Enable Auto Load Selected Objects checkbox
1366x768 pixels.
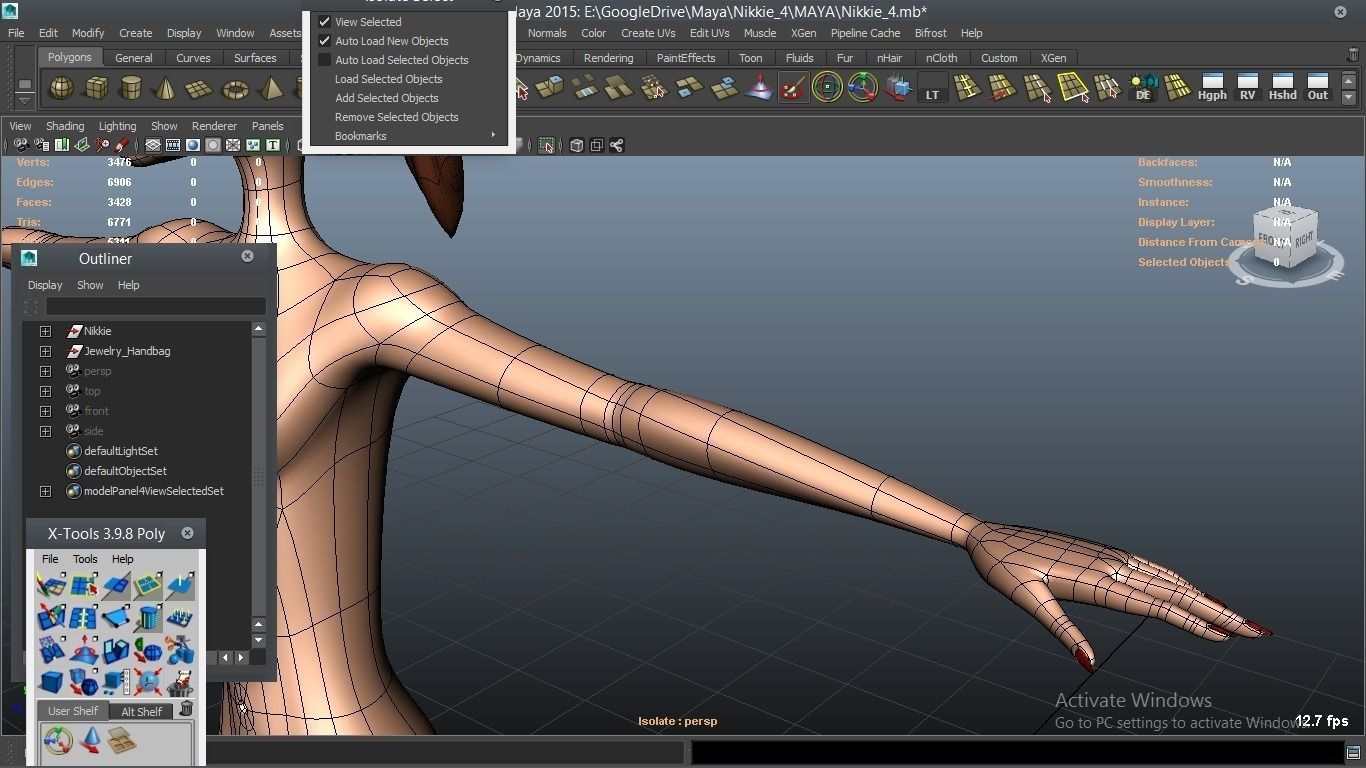tap(324, 60)
